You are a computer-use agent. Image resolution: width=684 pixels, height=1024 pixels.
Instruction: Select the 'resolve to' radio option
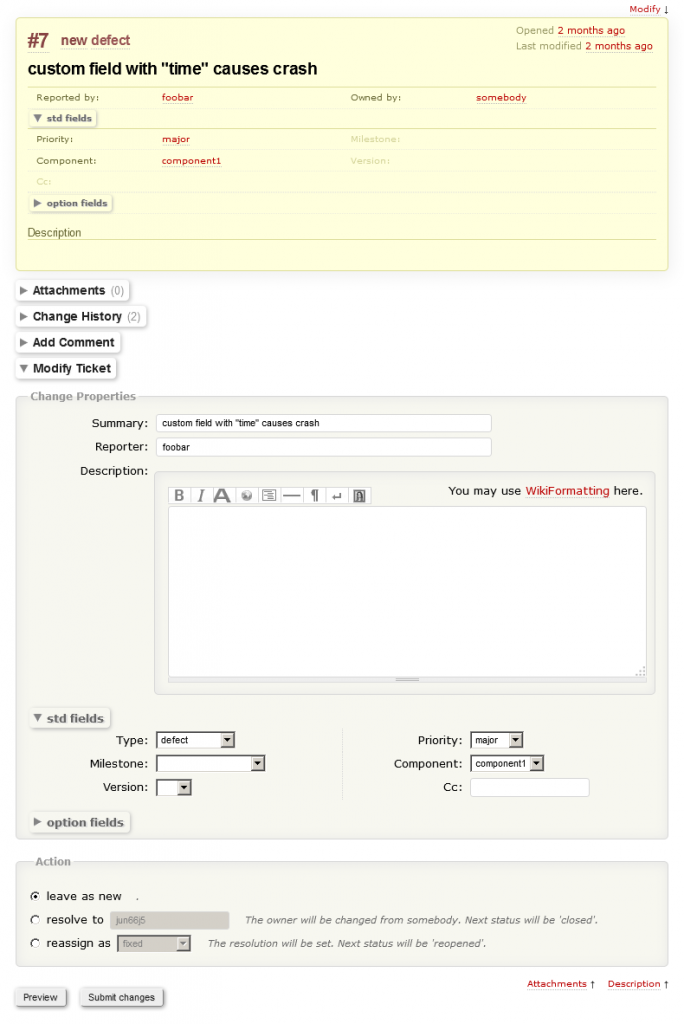point(36,919)
